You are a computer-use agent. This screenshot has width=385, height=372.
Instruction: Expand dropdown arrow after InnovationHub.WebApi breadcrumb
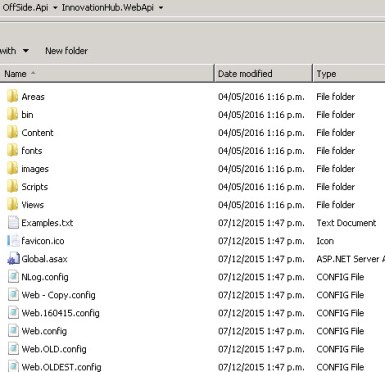pos(161,8)
